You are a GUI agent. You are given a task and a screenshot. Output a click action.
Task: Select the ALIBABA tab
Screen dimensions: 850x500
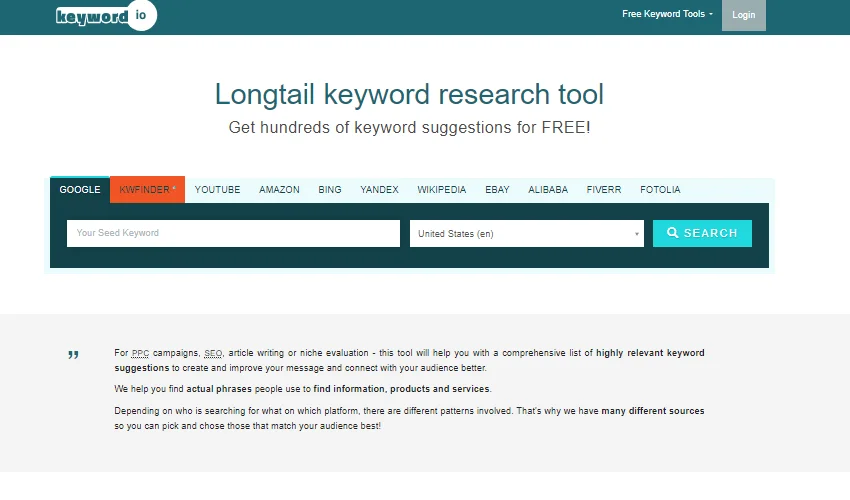point(548,190)
